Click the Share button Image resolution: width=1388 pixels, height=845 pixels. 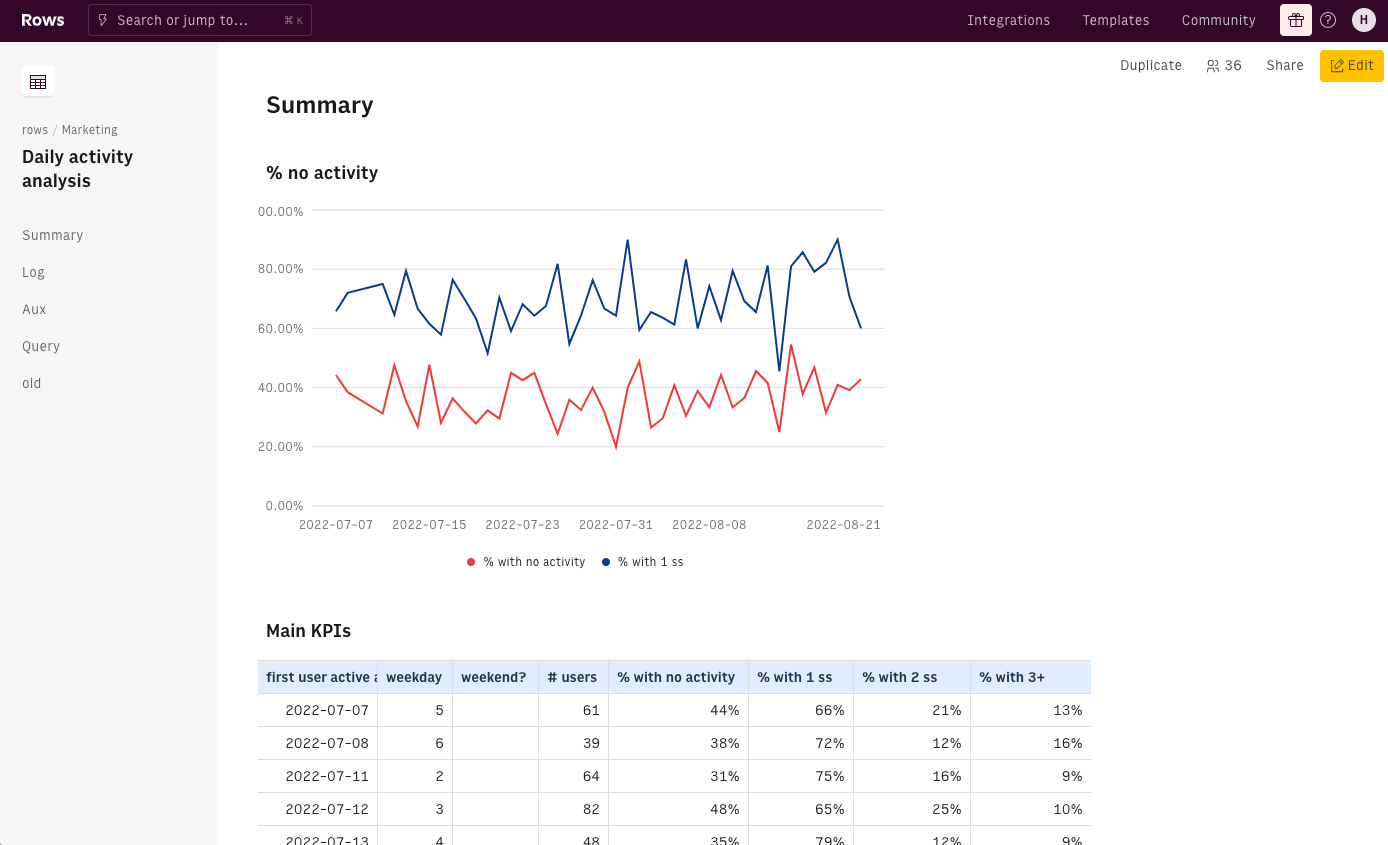pyautogui.click(x=1285, y=65)
